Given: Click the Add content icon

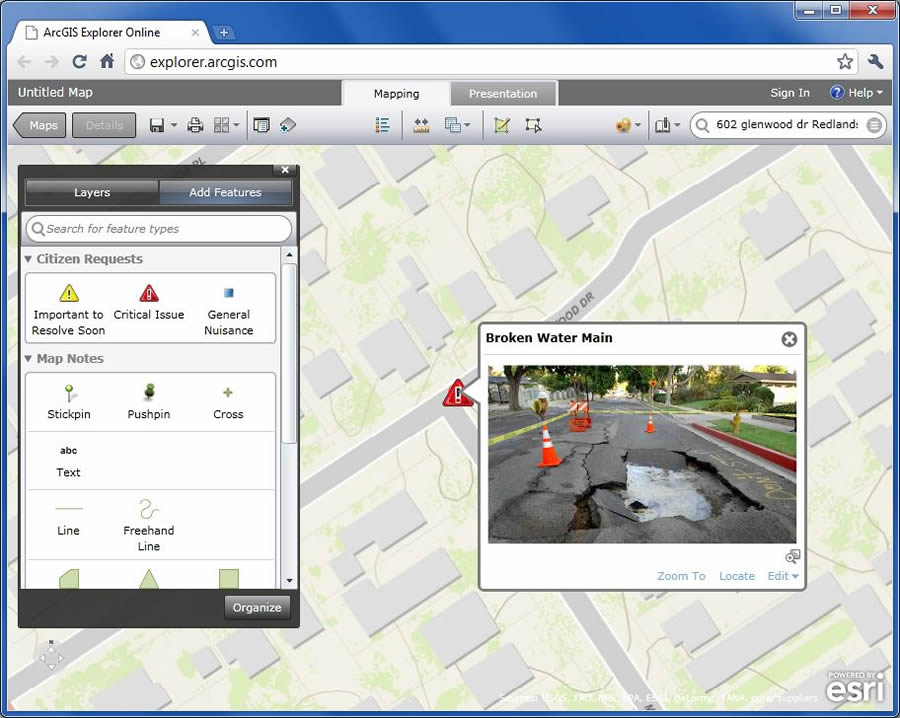Looking at the screenshot, I should click(x=288, y=125).
